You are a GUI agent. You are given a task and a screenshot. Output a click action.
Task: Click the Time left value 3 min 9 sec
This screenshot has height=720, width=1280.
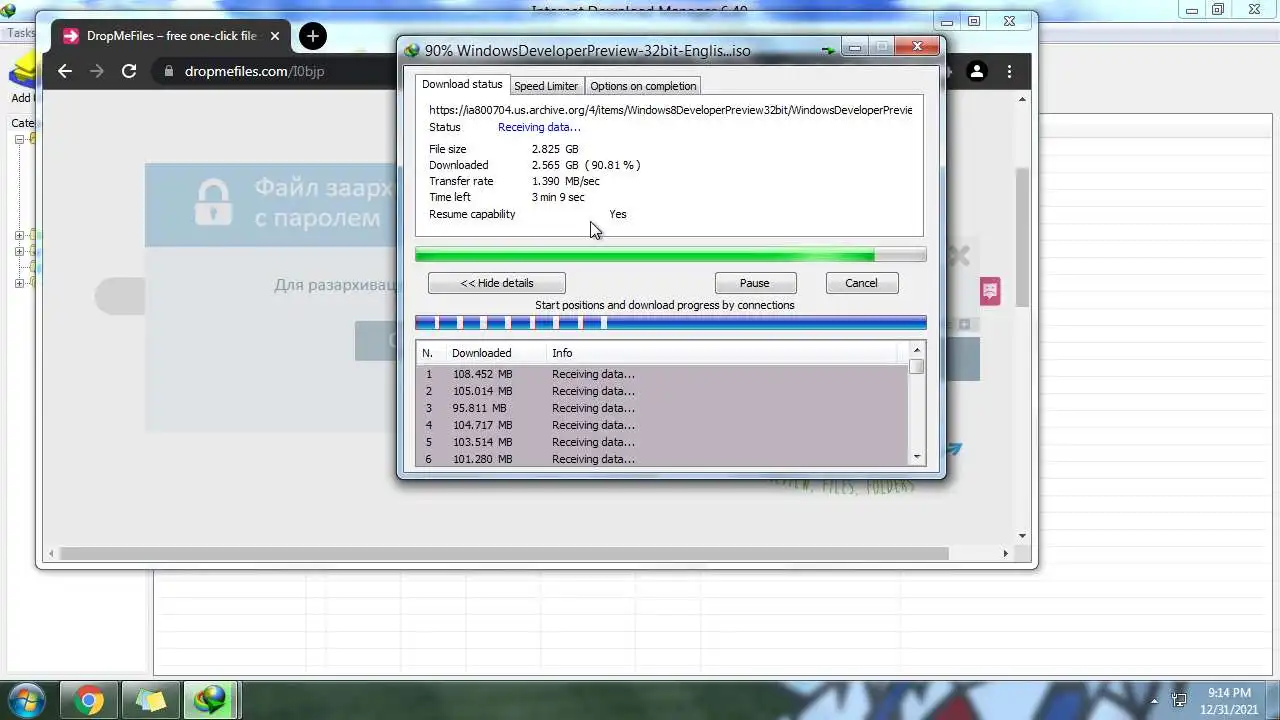[x=558, y=197]
